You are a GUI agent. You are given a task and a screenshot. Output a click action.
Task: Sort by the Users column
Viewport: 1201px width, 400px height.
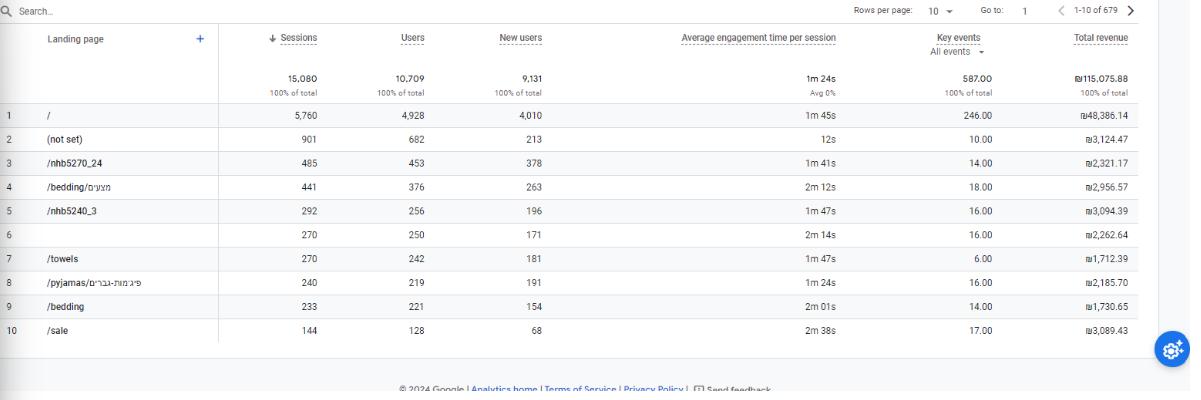coord(413,38)
